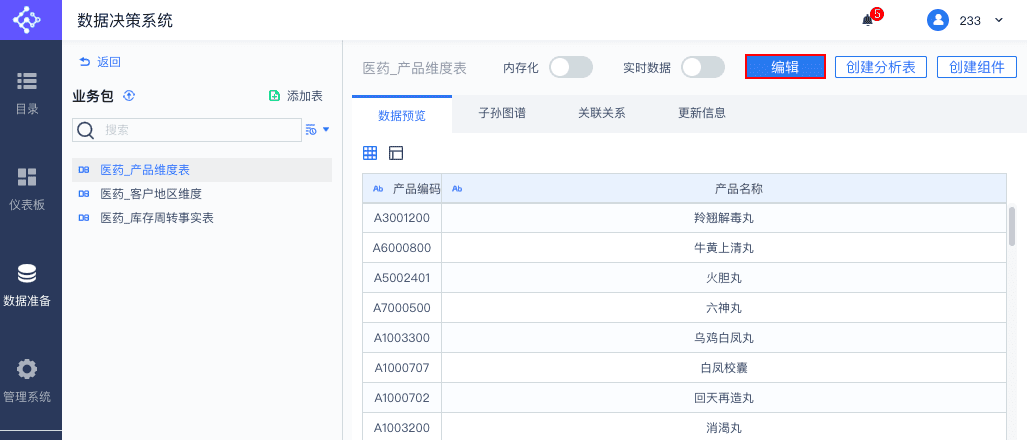Toggle the 内存化 switch
The width and height of the screenshot is (1027, 440).
coord(570,67)
